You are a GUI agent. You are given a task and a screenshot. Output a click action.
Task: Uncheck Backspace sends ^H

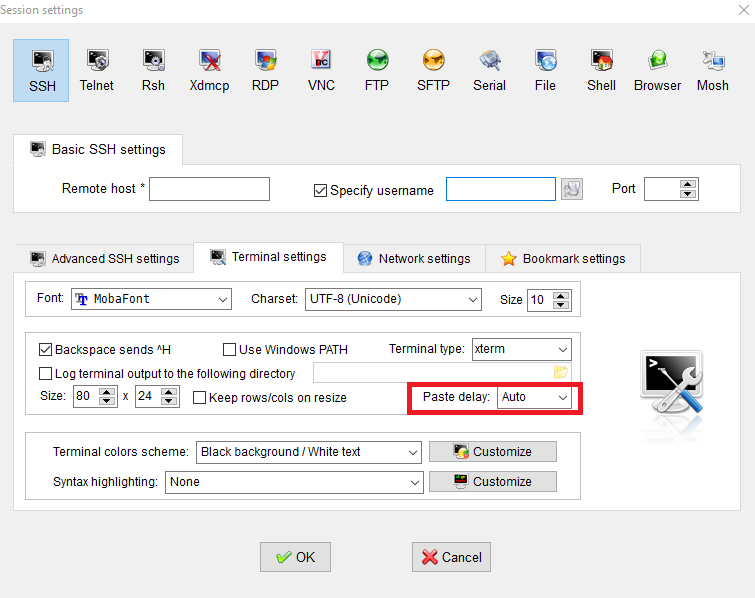coord(45,350)
